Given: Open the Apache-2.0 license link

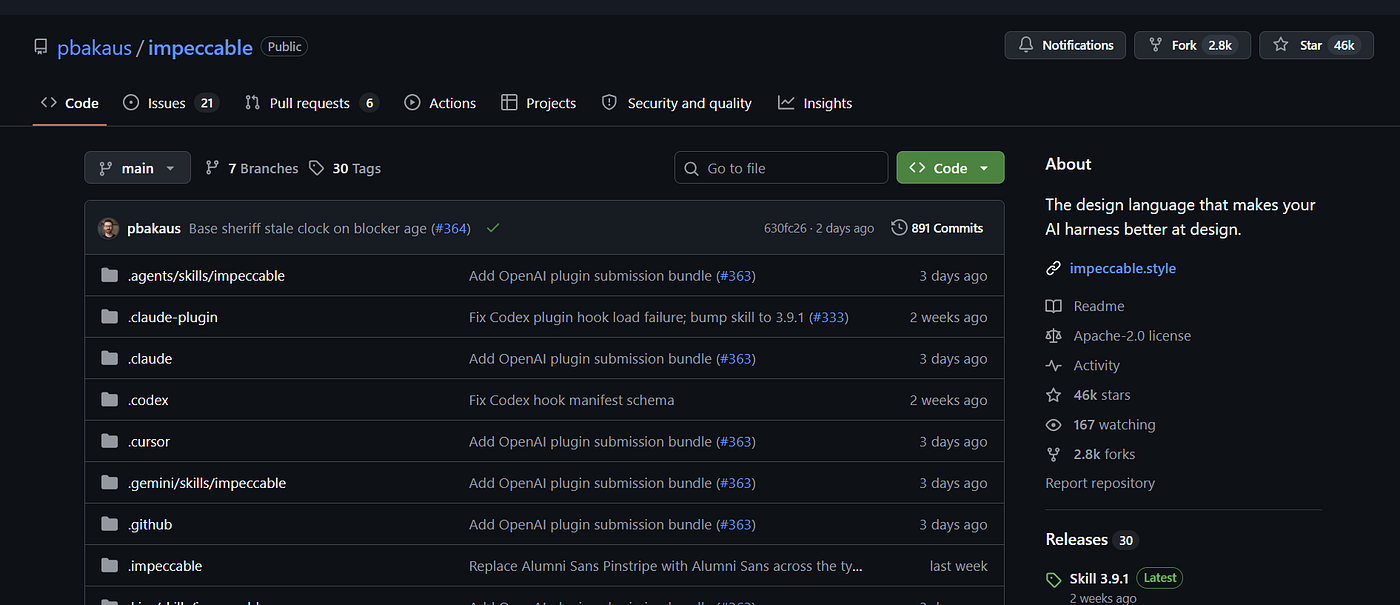Looking at the screenshot, I should click(1132, 336).
